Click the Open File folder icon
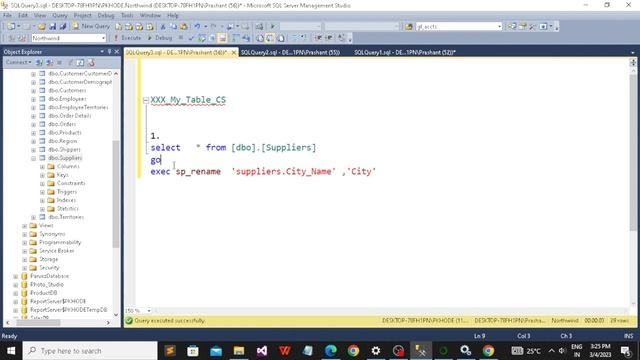 (42, 27)
